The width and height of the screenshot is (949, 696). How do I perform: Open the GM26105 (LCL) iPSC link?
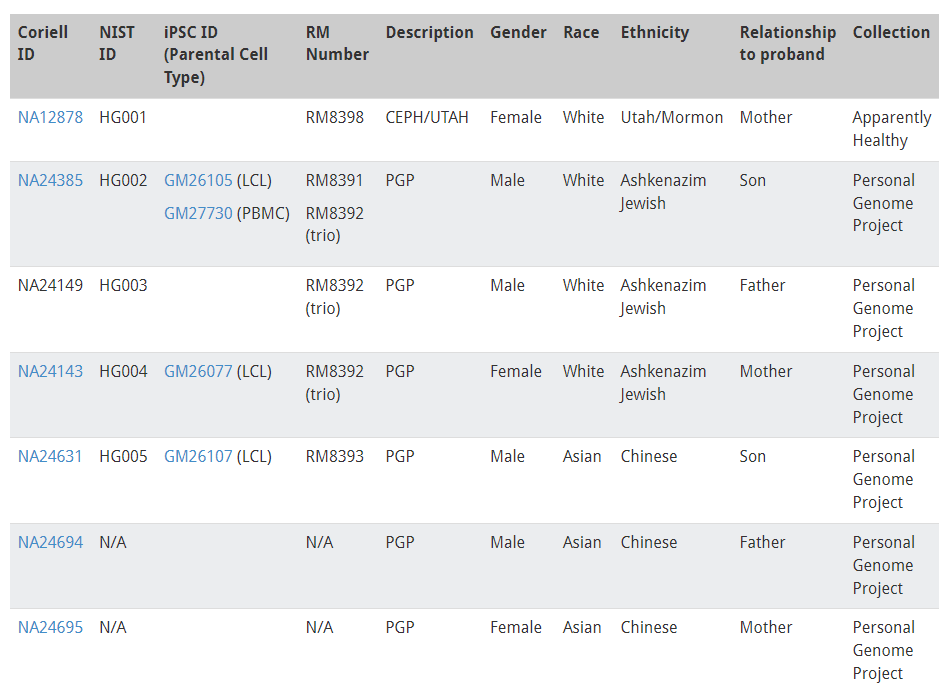[x=198, y=180]
